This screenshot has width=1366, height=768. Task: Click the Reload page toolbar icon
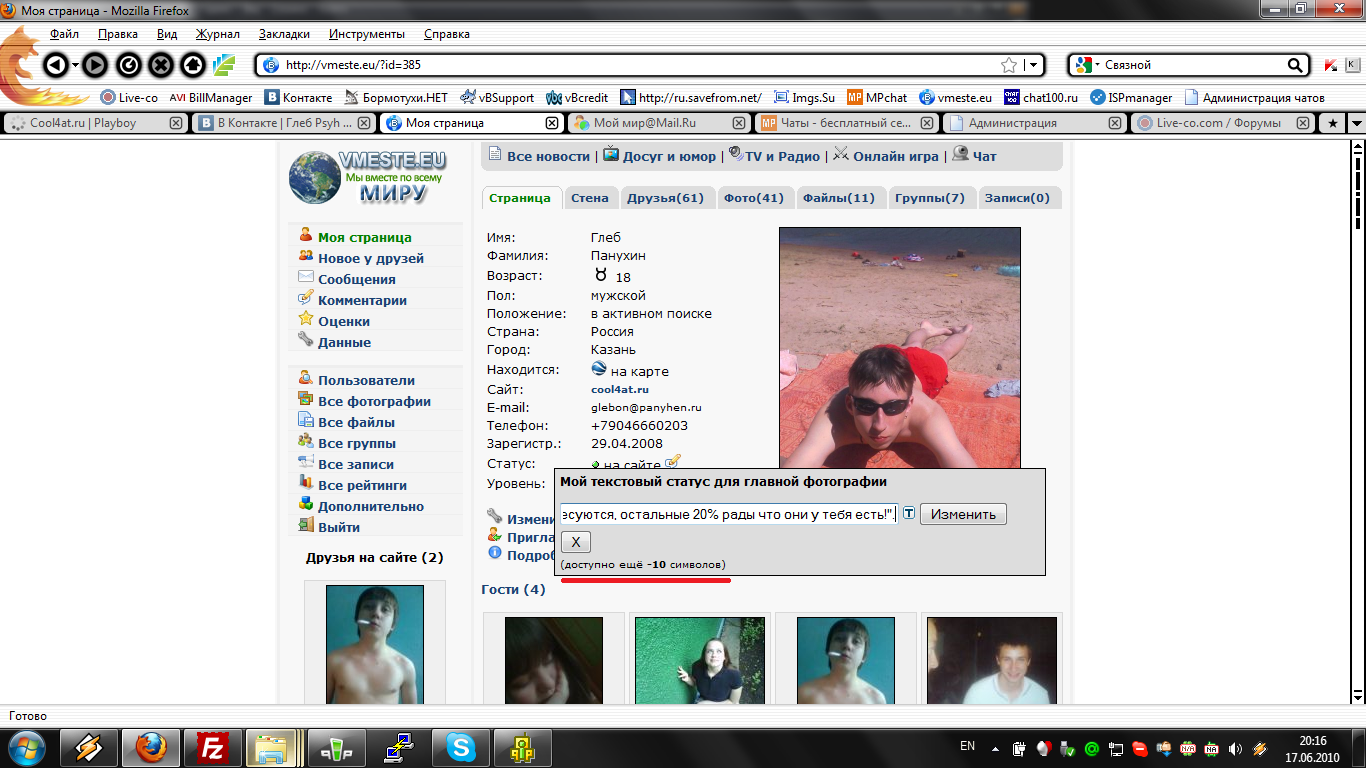(x=128, y=66)
